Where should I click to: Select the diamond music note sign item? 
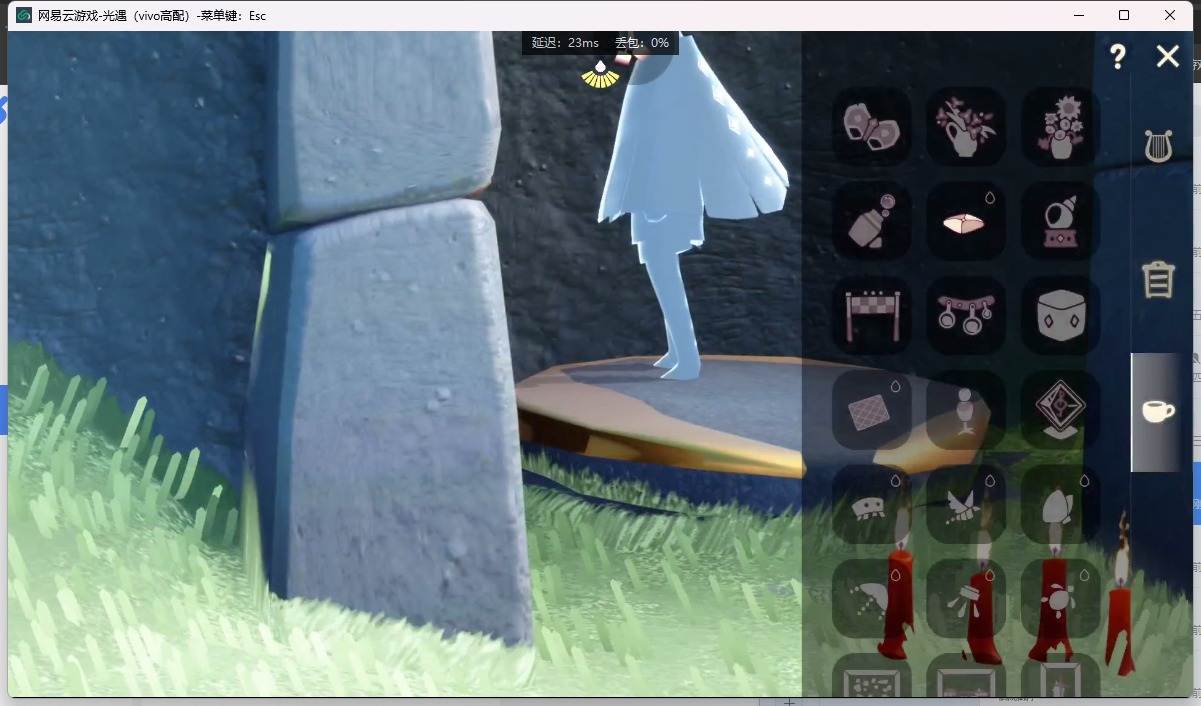pos(1060,410)
